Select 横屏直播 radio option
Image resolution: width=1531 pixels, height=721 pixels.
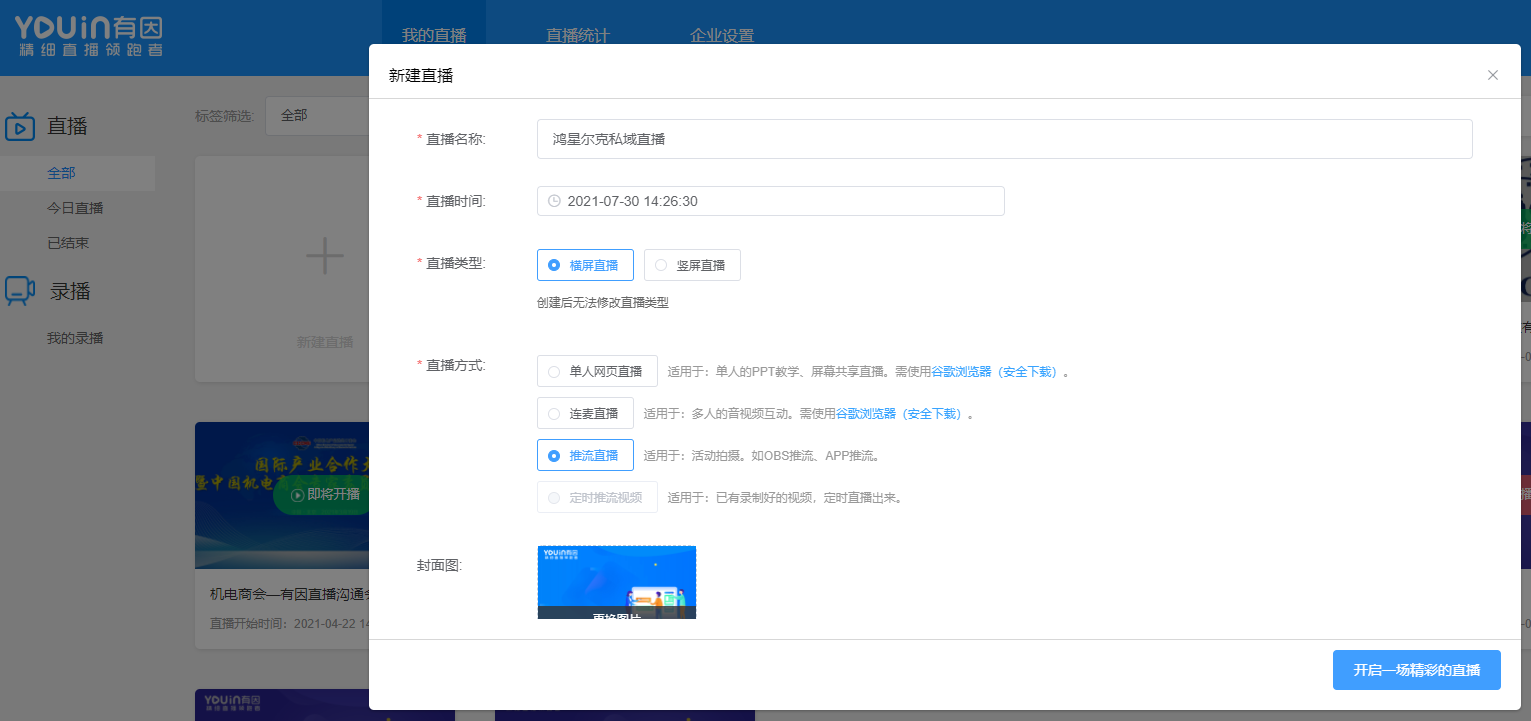585,265
